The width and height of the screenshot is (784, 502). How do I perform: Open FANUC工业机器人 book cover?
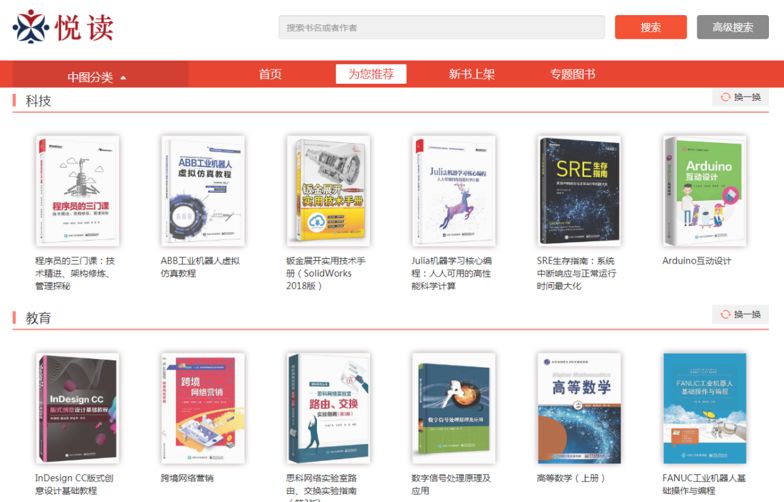coord(705,408)
